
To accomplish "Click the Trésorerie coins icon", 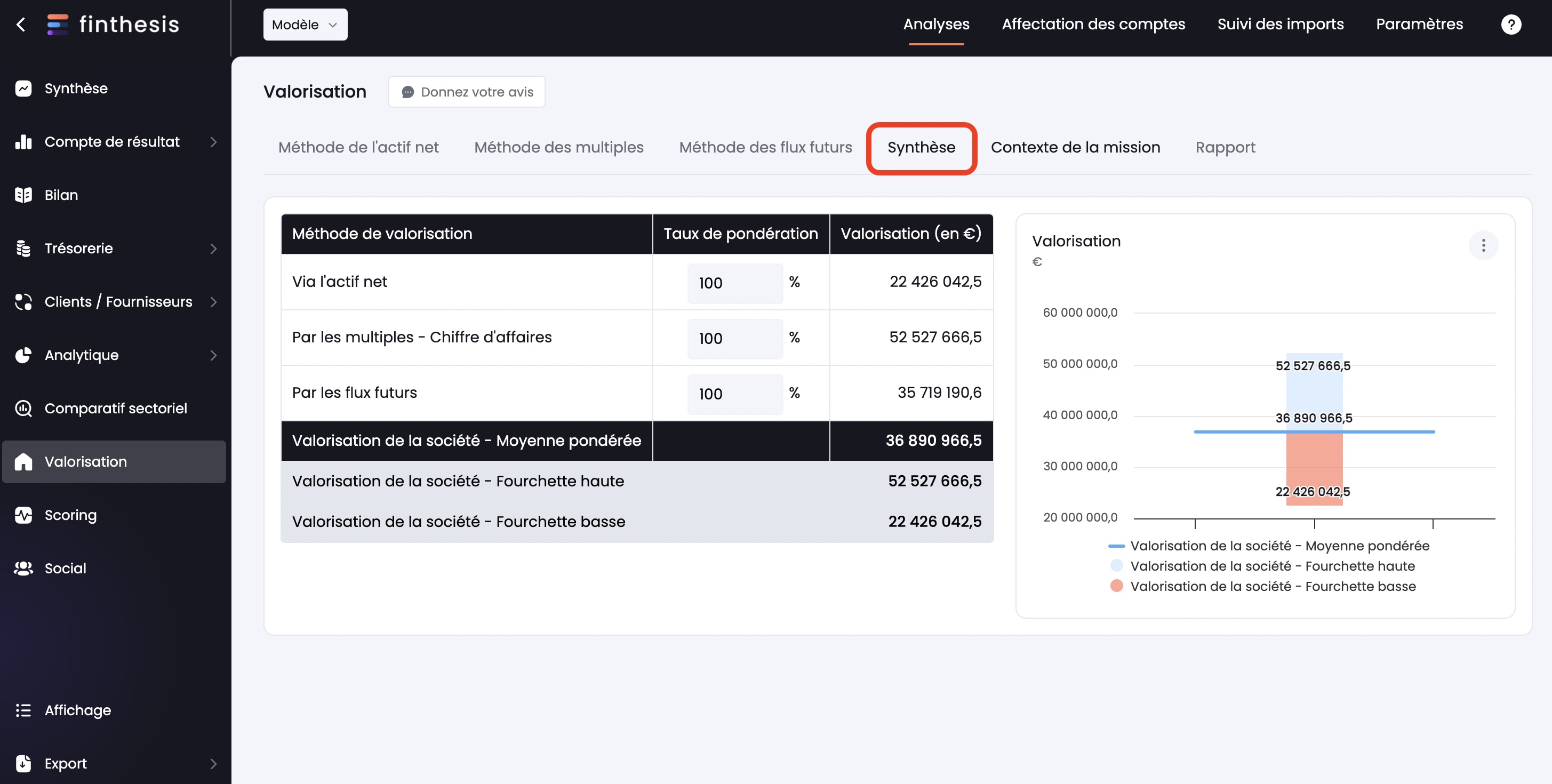I will click(x=23, y=249).
